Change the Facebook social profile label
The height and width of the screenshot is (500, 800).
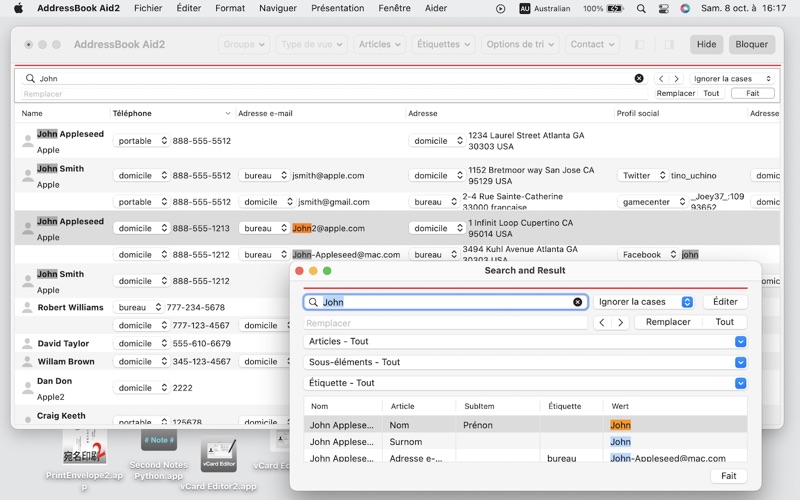point(648,255)
